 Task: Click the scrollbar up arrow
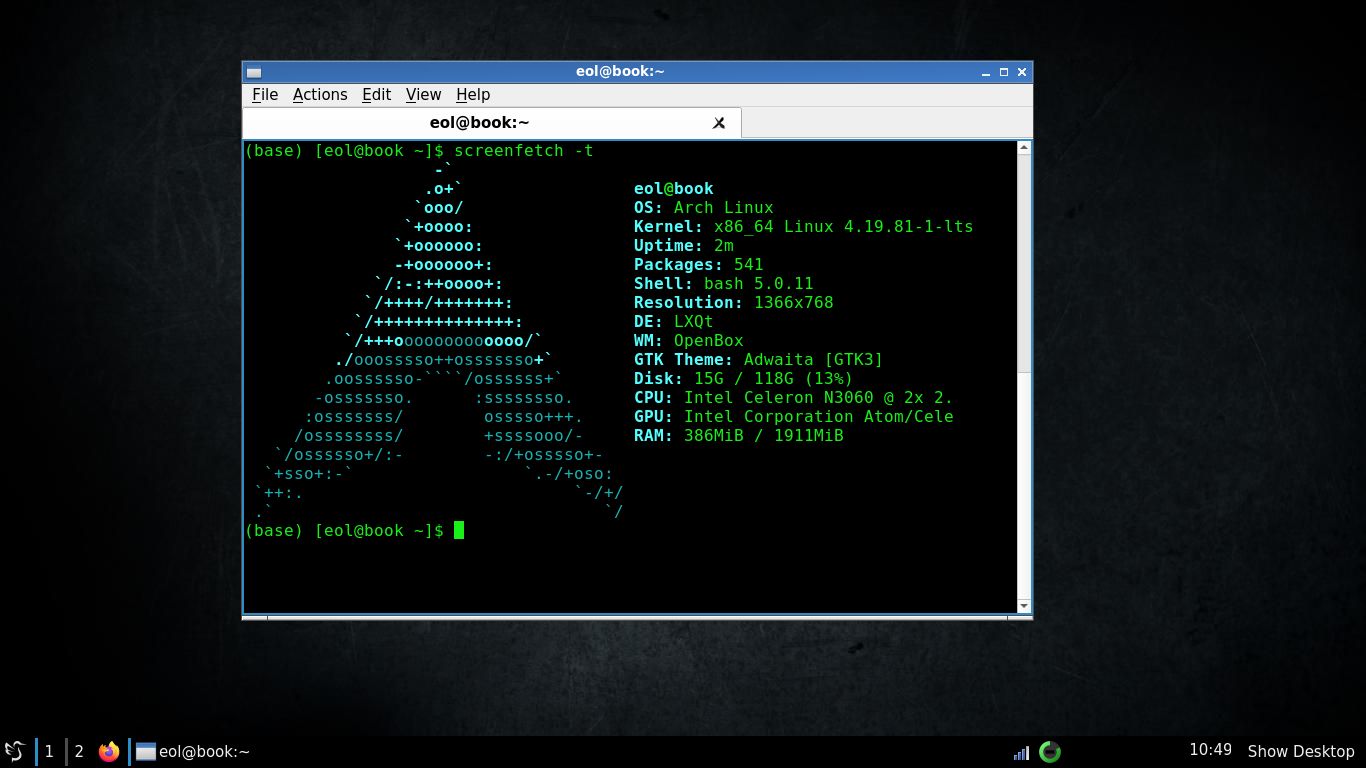coord(1023,147)
